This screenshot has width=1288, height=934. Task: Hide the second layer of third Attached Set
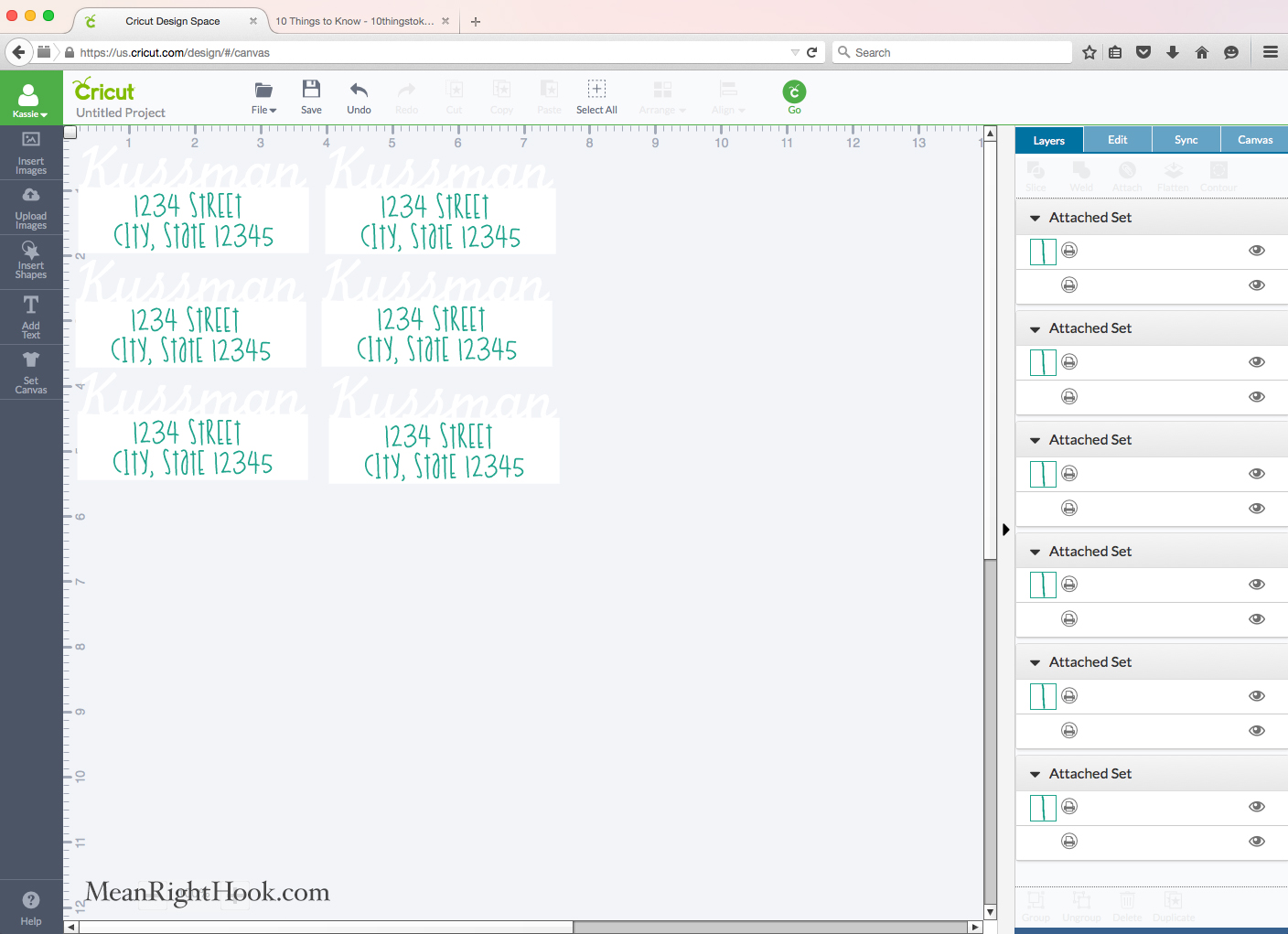tap(1257, 509)
